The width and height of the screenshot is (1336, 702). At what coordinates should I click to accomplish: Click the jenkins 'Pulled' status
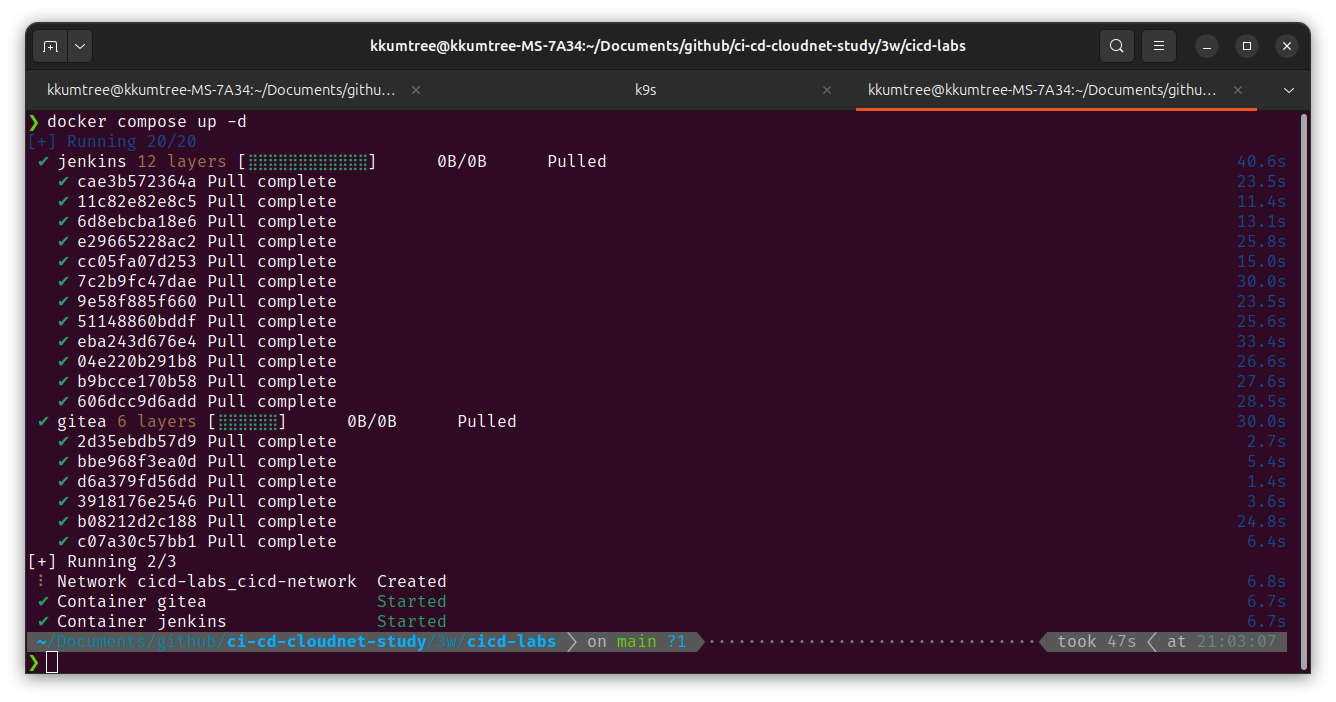tap(577, 162)
